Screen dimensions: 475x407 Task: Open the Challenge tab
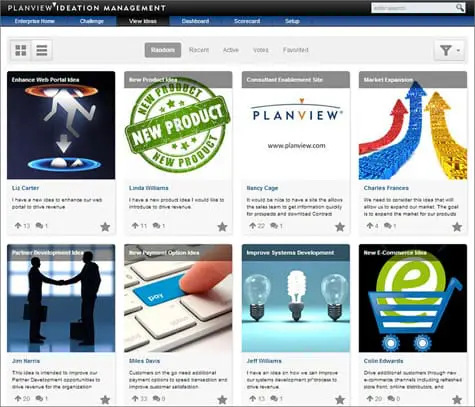pos(92,21)
